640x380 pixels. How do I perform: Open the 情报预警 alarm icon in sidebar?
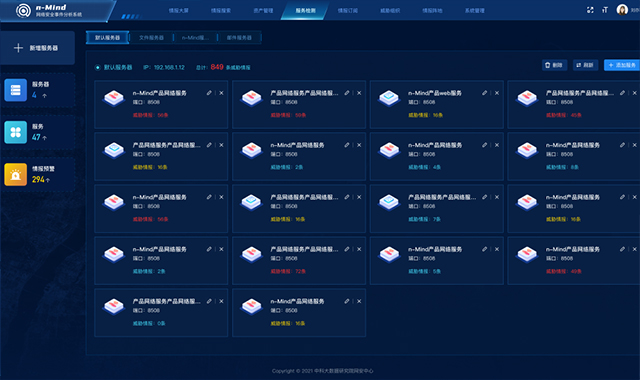(x=16, y=175)
